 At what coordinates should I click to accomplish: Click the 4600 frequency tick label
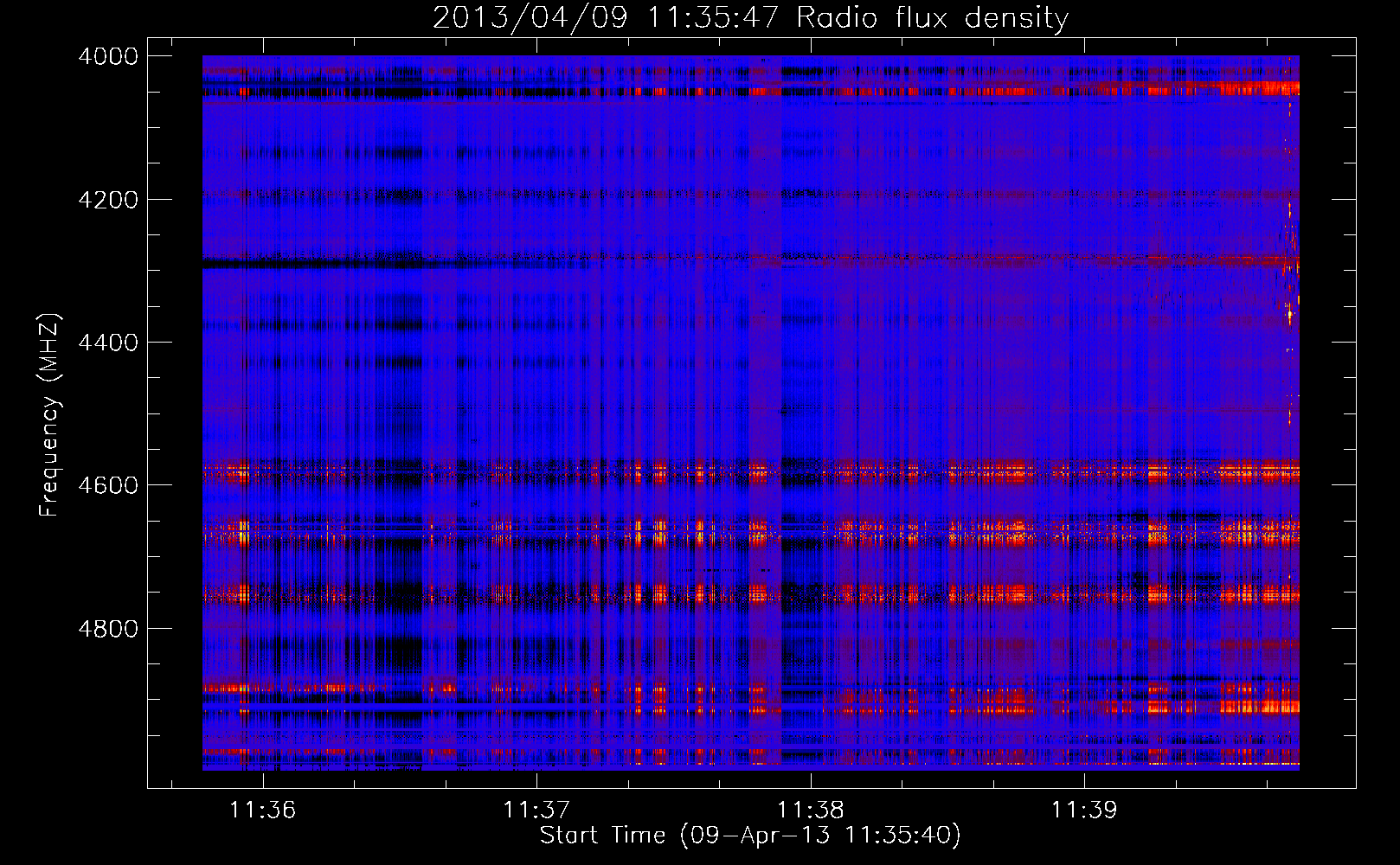click(108, 485)
